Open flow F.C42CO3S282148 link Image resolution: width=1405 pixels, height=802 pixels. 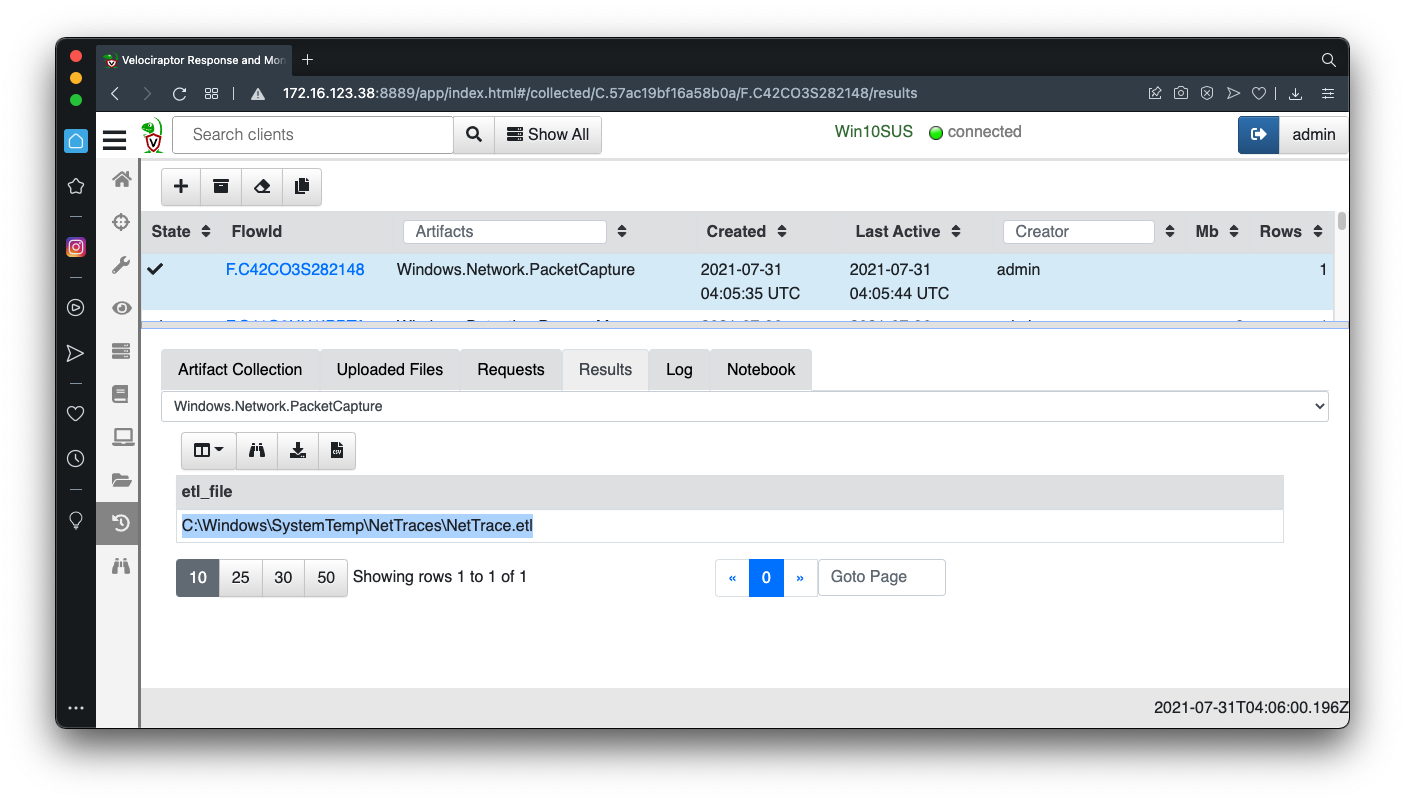click(295, 269)
